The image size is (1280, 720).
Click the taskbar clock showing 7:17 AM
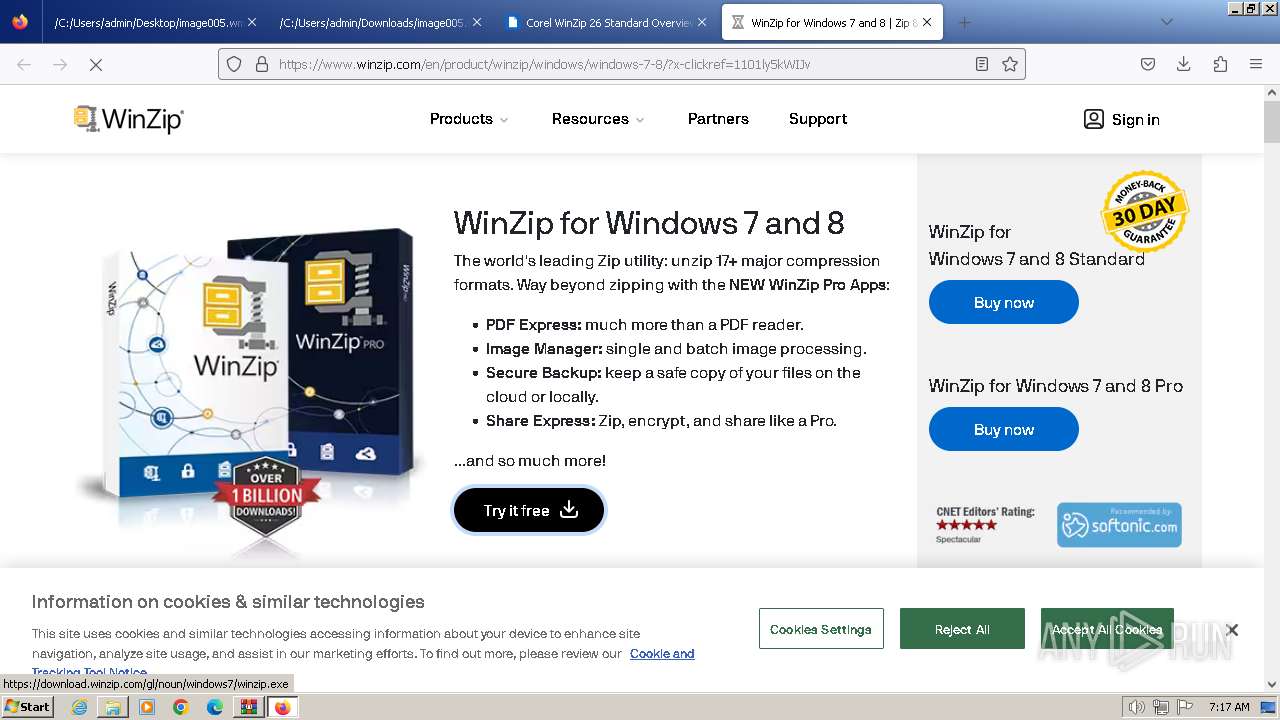point(1229,707)
